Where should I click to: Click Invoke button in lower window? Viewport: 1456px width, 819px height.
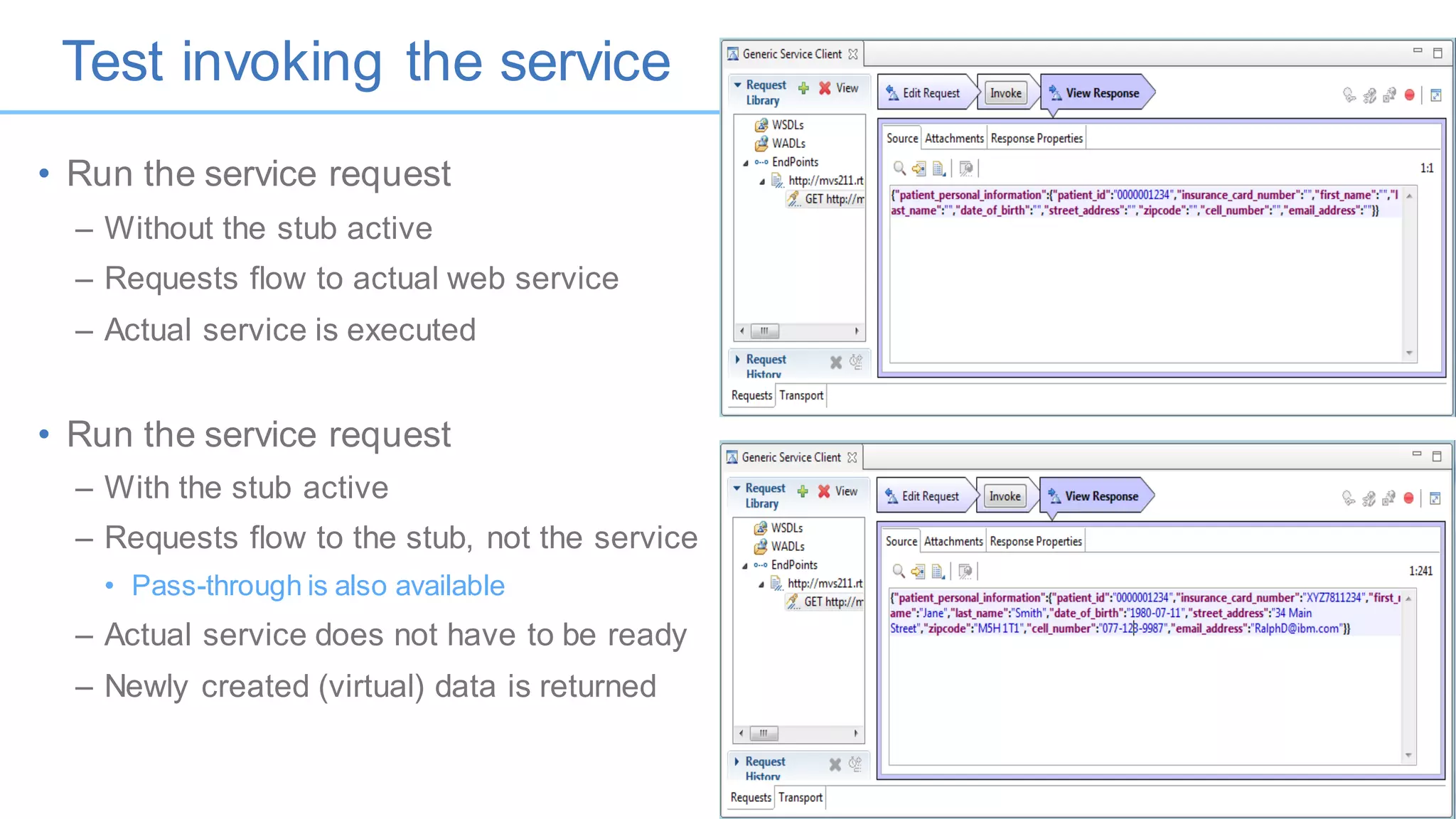tap(1005, 496)
